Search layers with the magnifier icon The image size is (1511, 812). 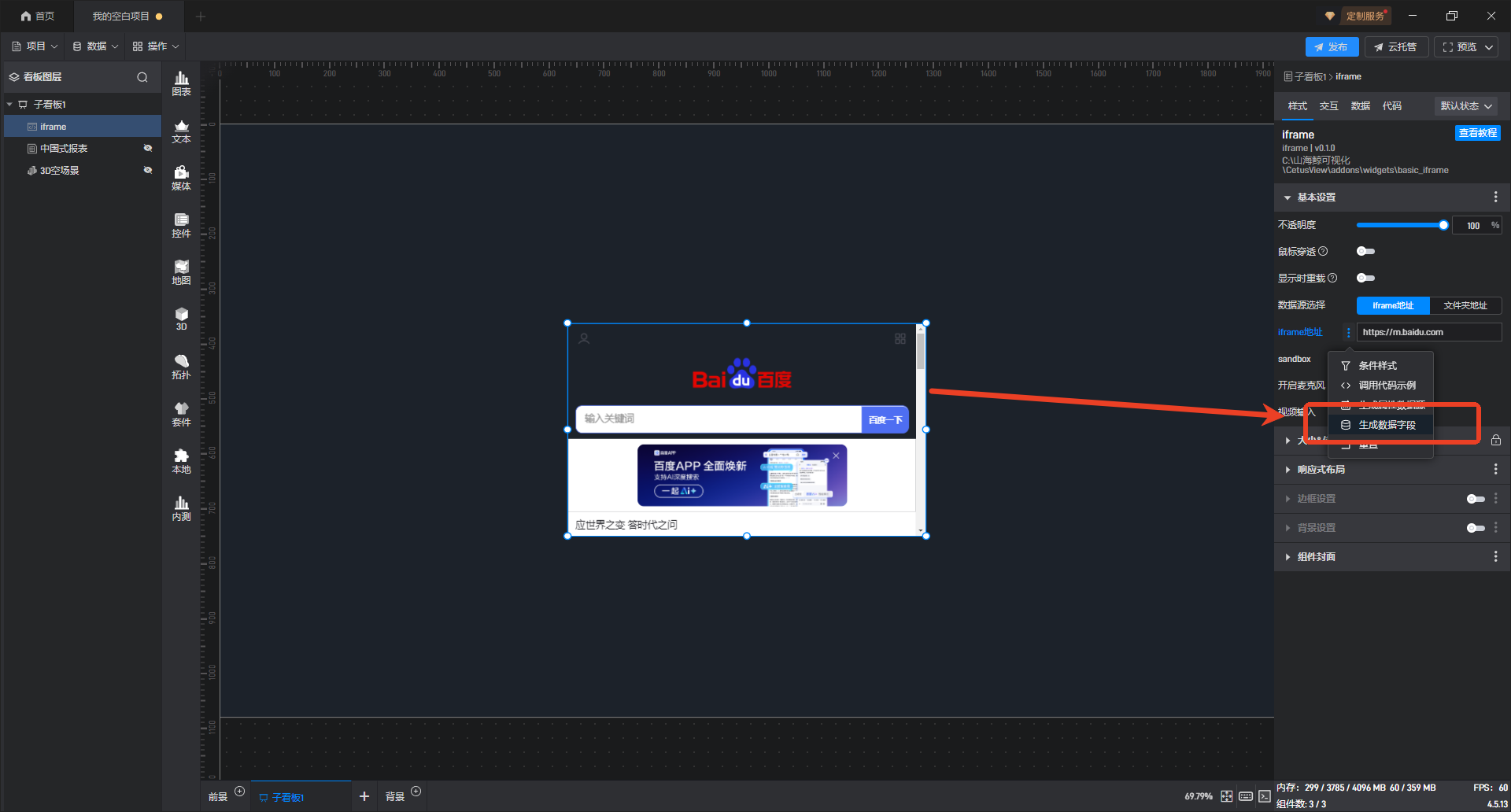coord(142,77)
